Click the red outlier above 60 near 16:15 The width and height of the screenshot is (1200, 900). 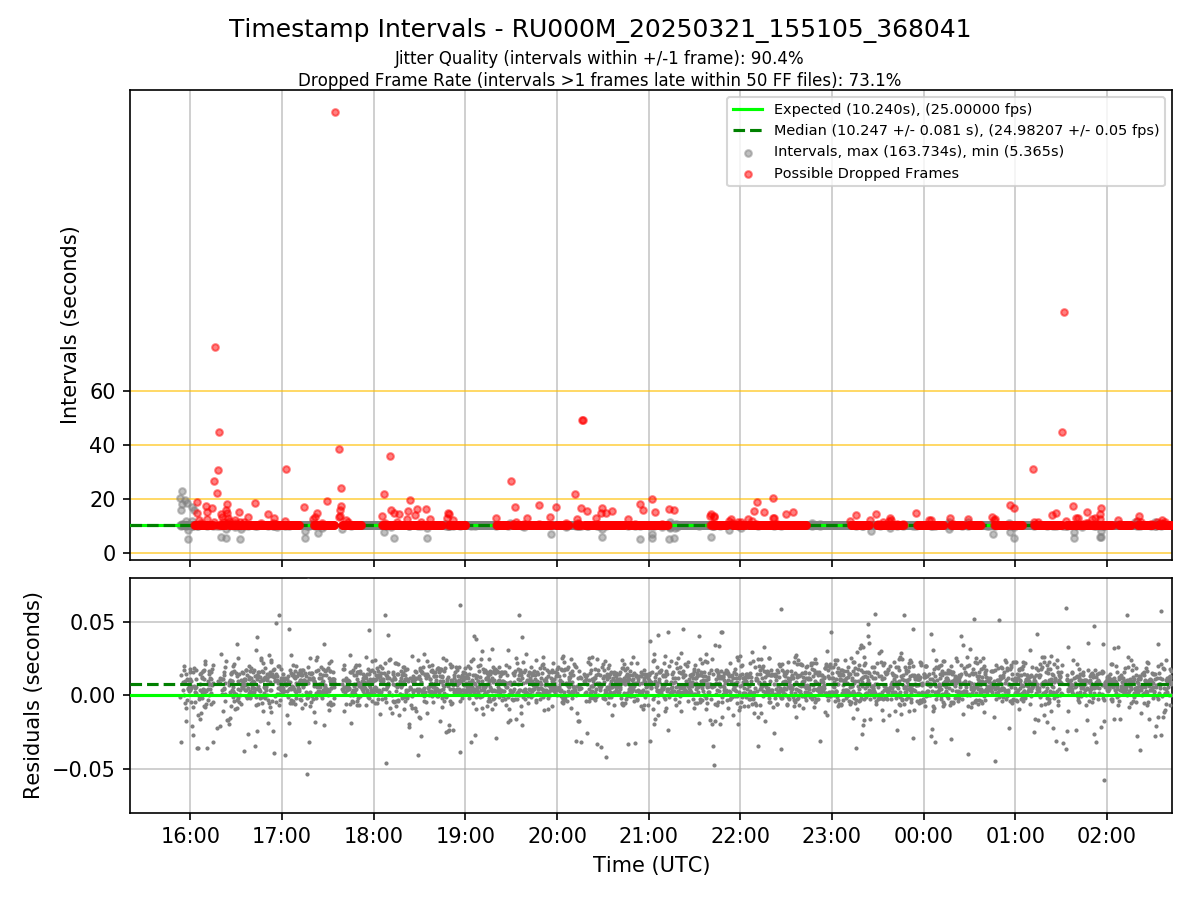click(x=215, y=347)
